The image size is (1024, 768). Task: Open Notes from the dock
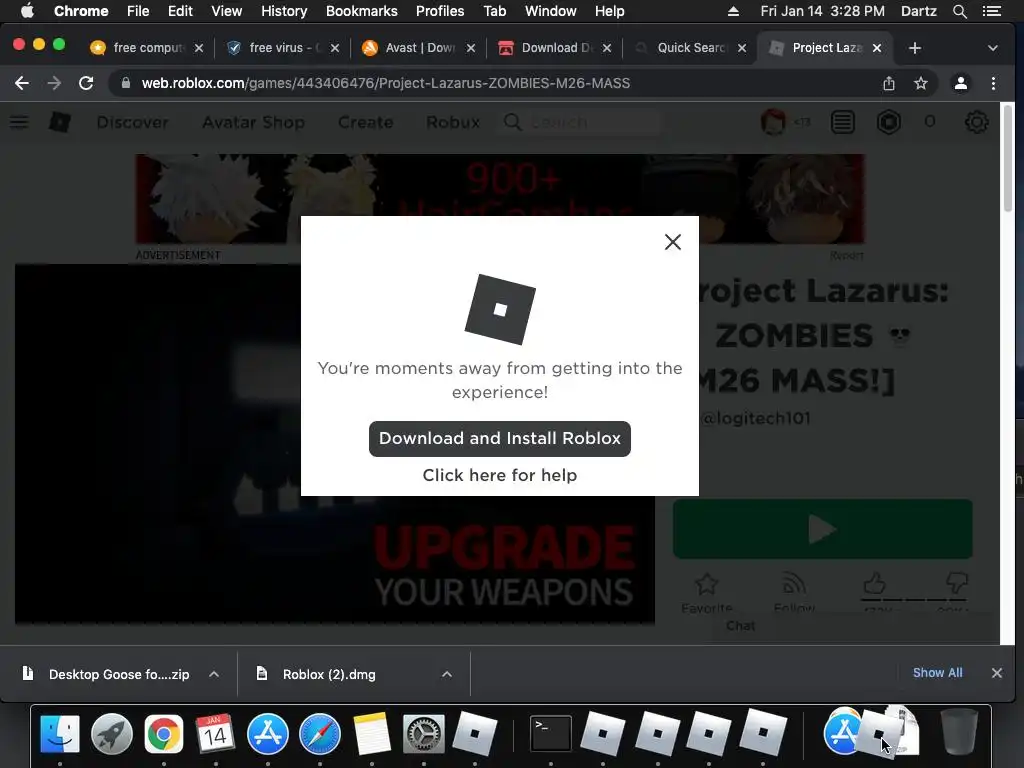click(372, 734)
